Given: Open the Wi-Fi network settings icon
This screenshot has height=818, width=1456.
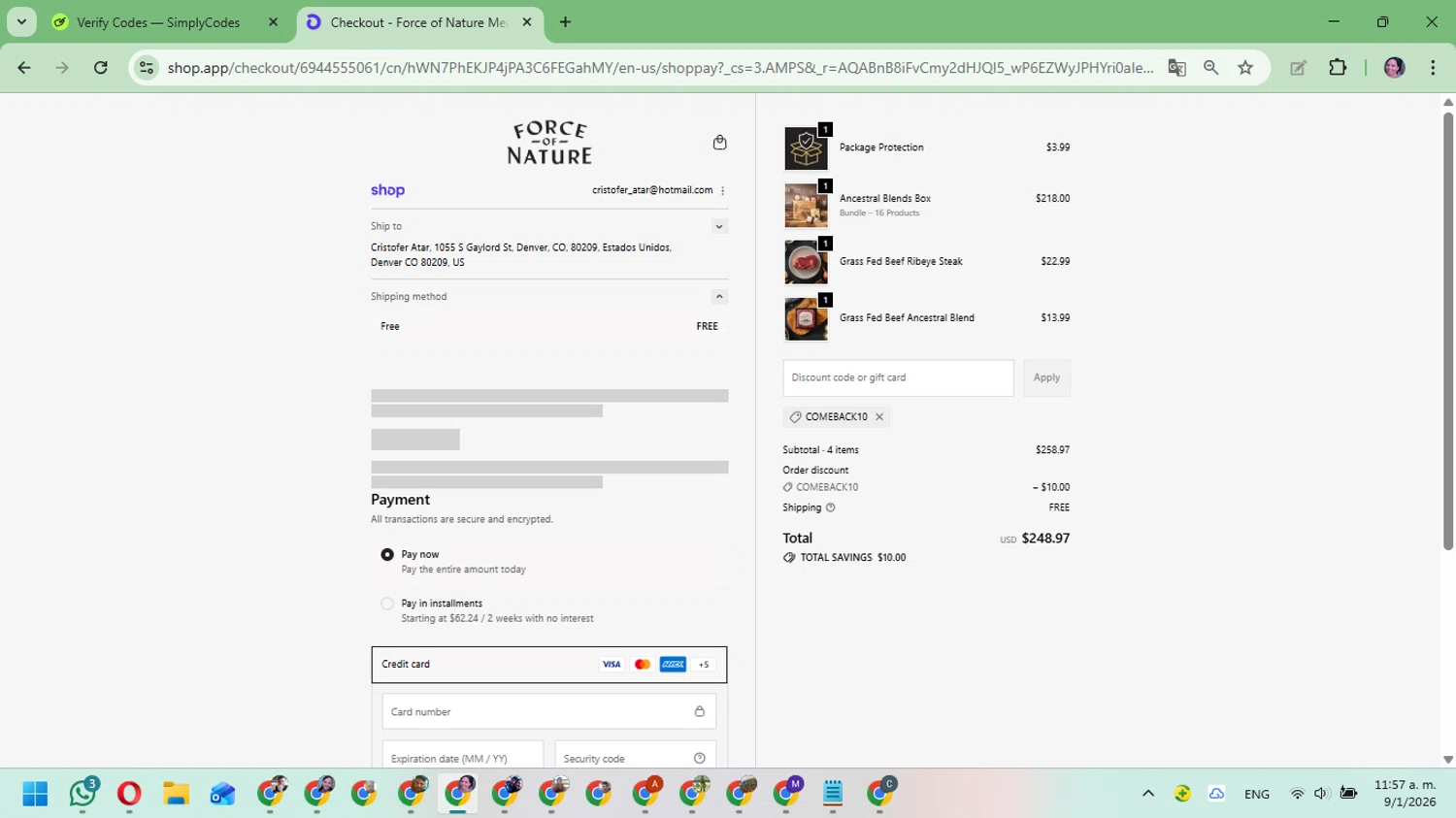Looking at the screenshot, I should 1297,794.
